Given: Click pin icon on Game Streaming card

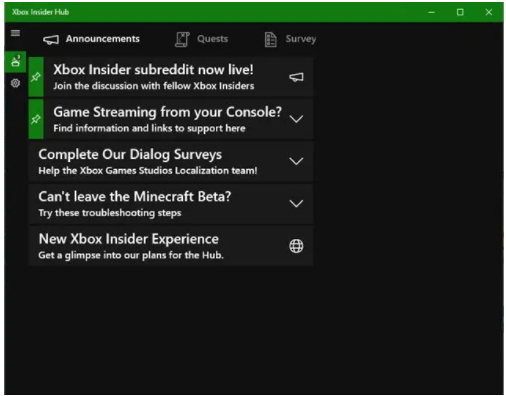Looking at the screenshot, I should click(36, 119).
